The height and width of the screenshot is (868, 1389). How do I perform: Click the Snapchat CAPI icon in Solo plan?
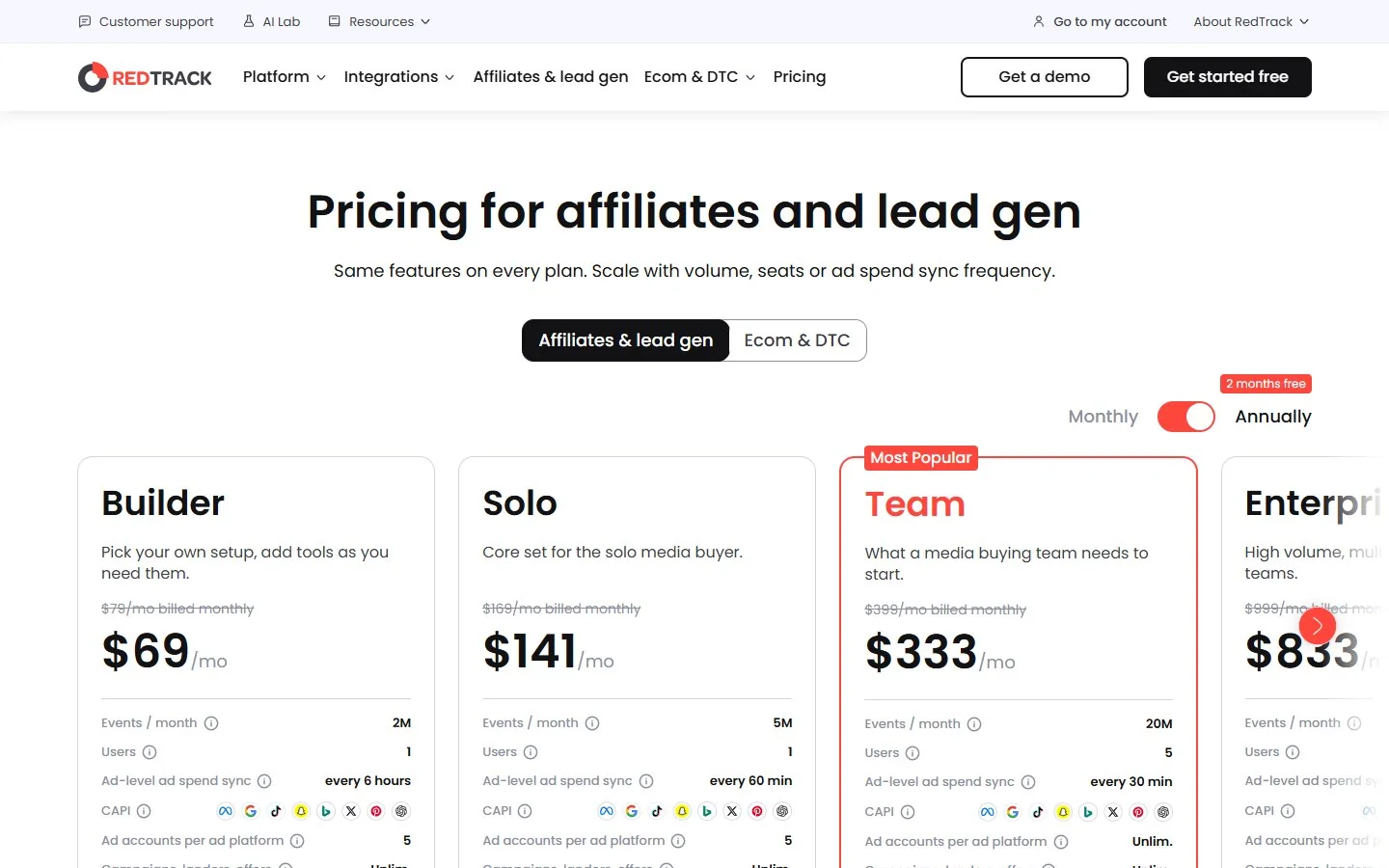point(682,811)
